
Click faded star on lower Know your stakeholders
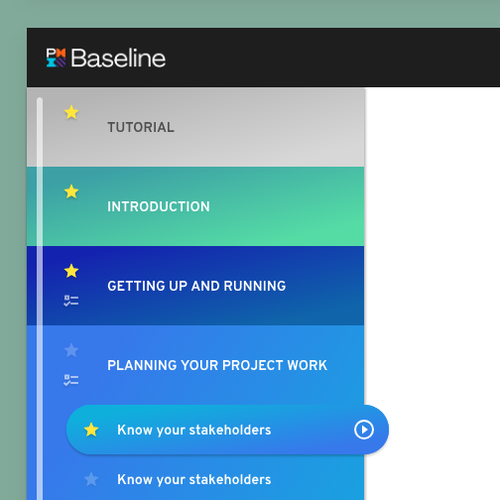pos(91,479)
